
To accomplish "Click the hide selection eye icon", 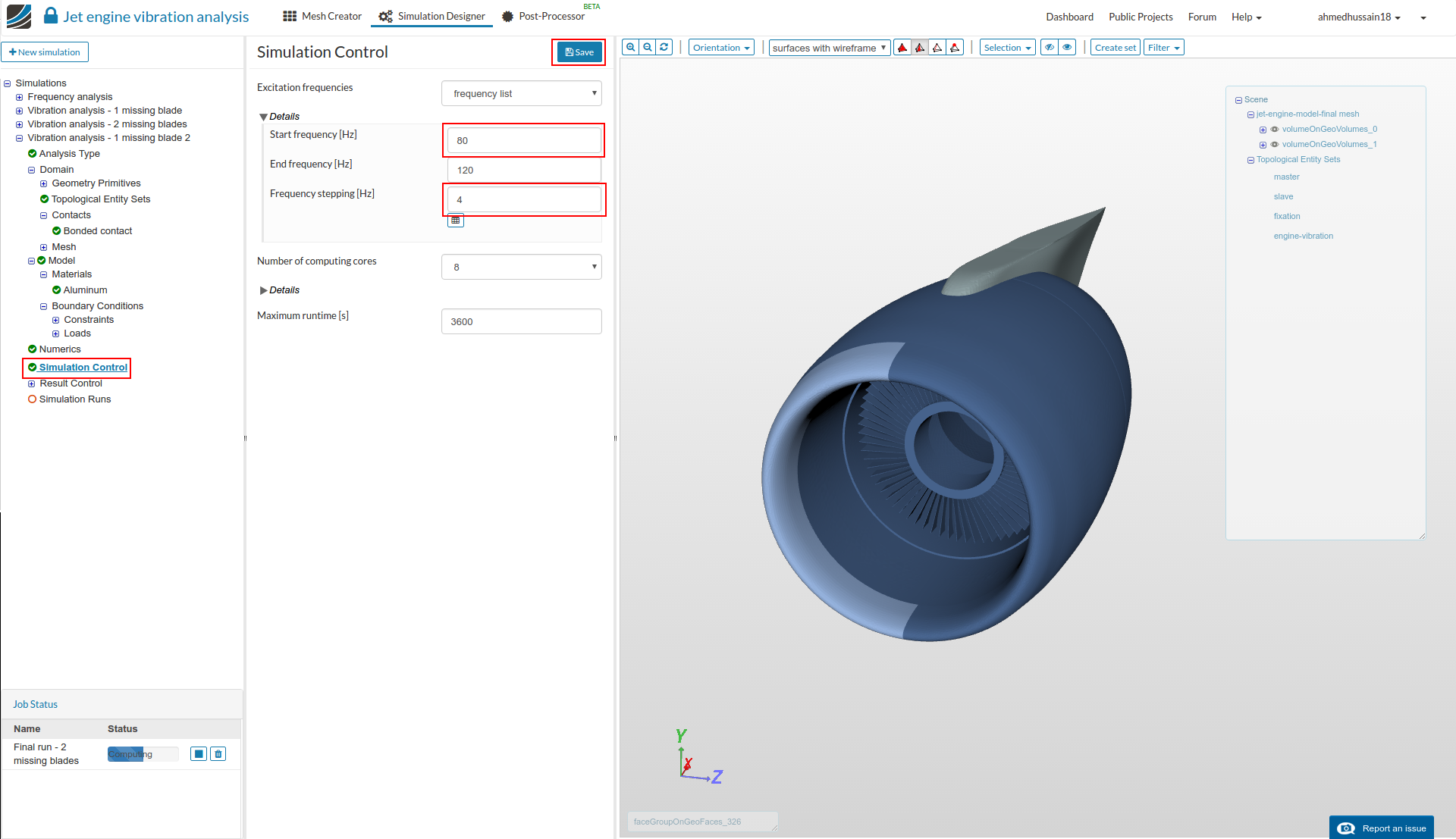I will point(1050,47).
